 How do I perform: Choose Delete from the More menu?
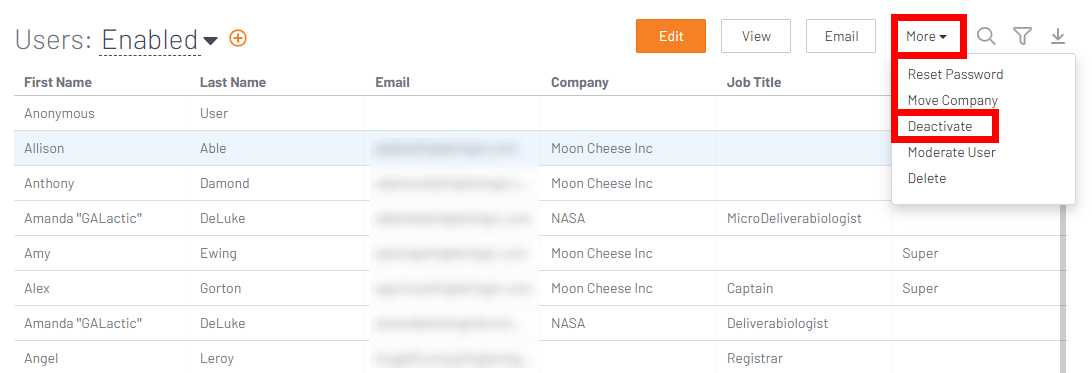926,178
